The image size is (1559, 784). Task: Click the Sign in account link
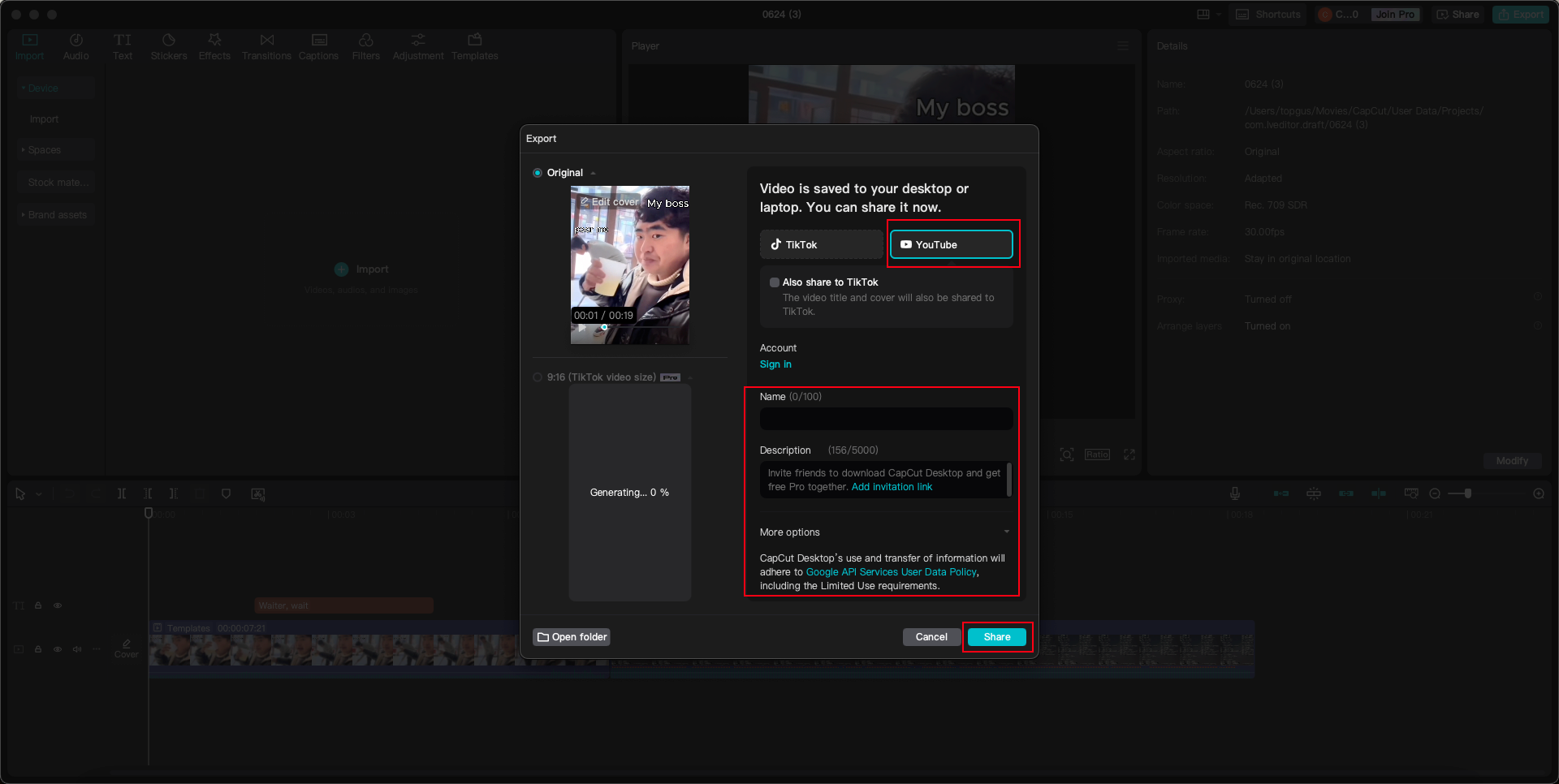(775, 364)
